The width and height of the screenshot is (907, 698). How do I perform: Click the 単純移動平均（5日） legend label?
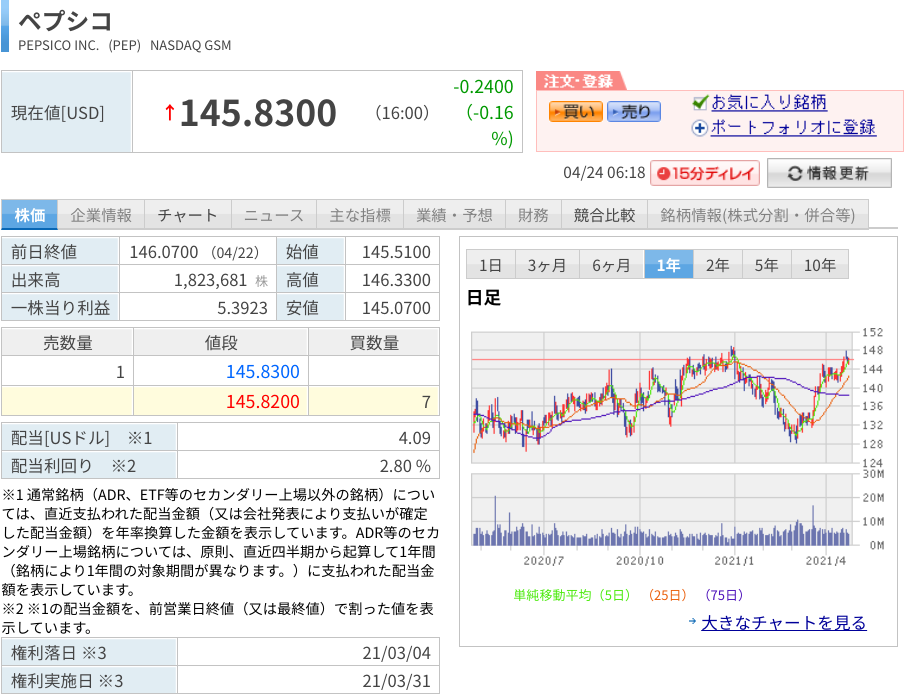tap(572, 595)
